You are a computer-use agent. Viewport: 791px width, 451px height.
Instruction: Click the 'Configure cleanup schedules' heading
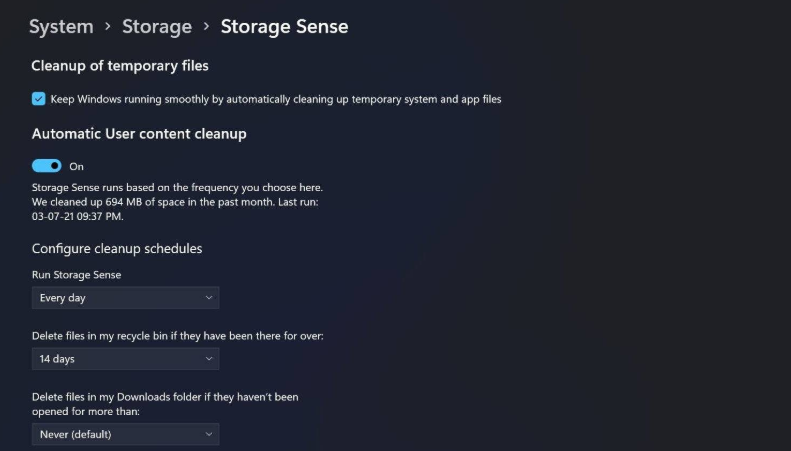(117, 248)
